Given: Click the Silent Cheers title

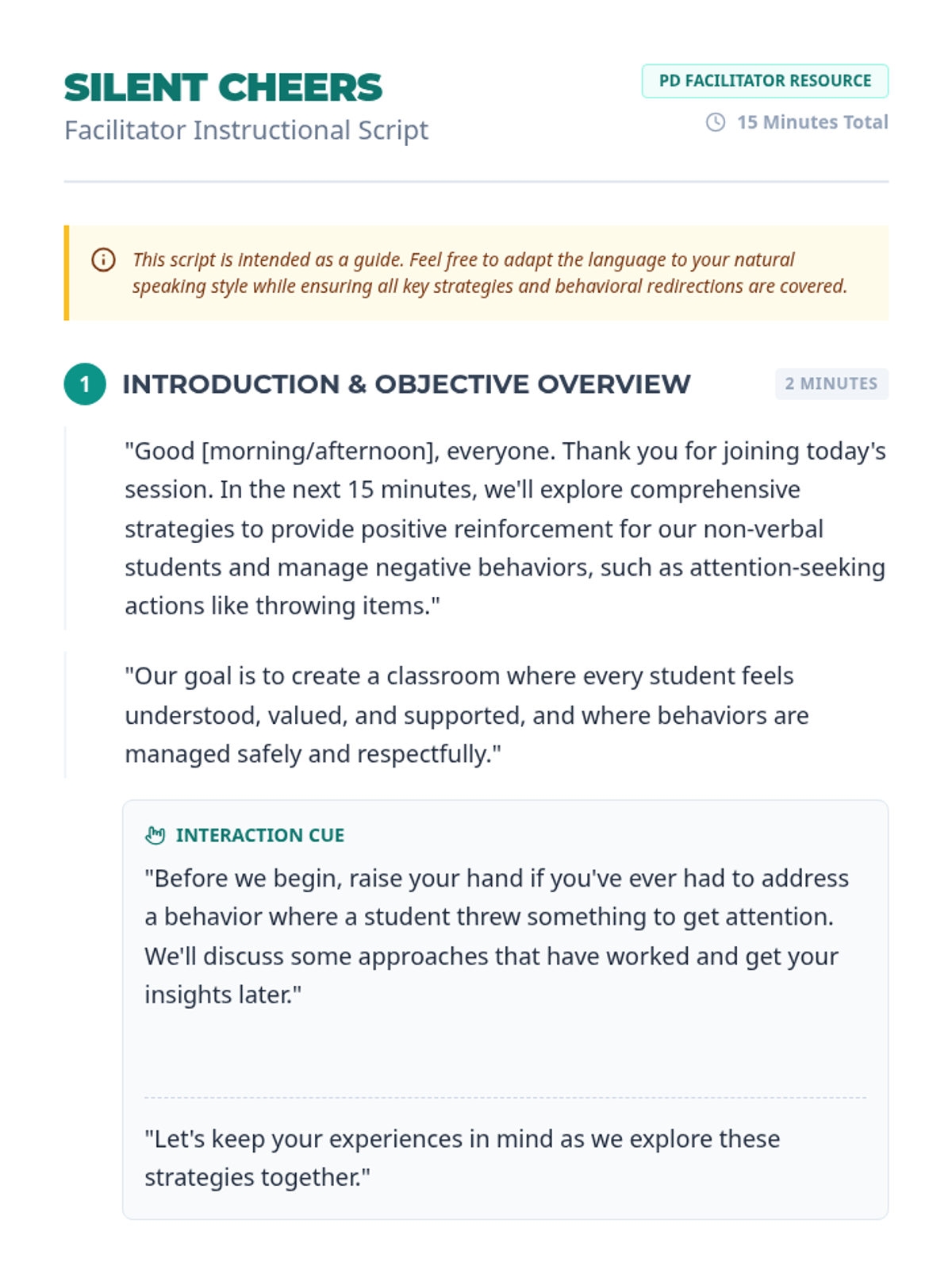Looking at the screenshot, I should click(x=224, y=87).
